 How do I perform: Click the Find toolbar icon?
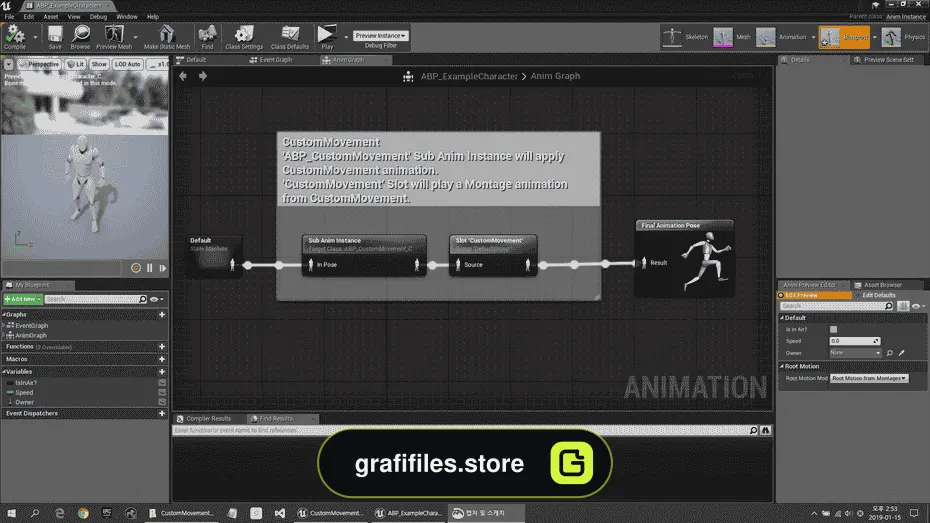207,37
